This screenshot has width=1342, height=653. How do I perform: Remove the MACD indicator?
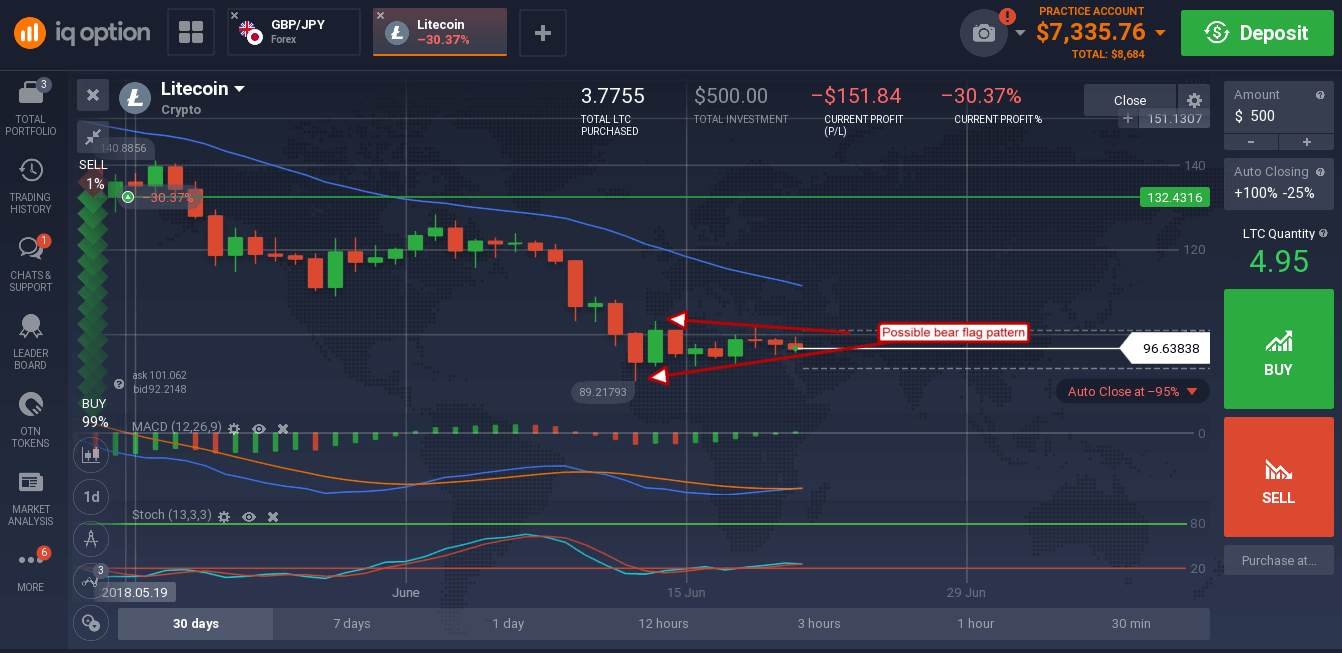point(283,428)
